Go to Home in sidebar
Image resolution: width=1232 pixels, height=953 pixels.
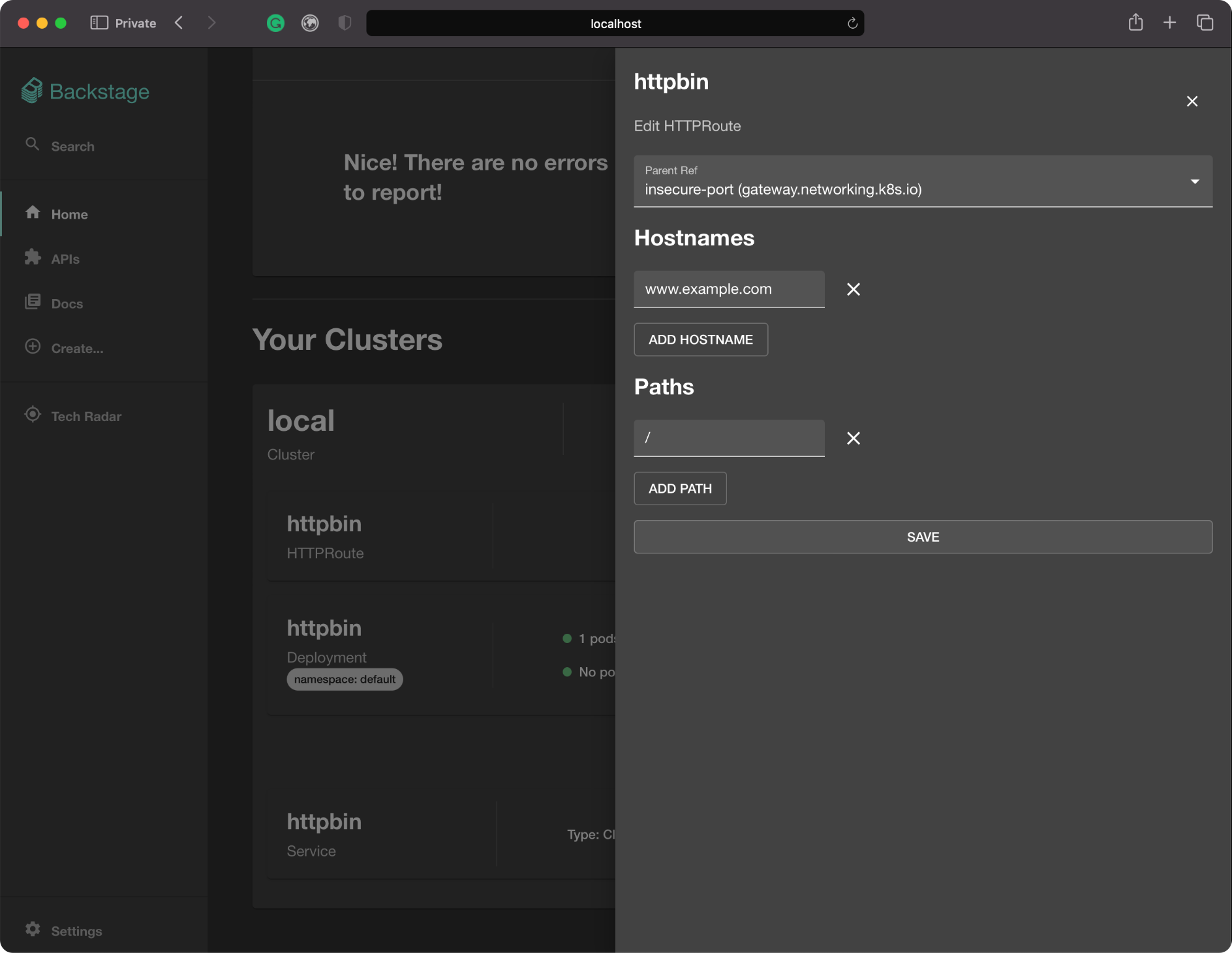(69, 214)
